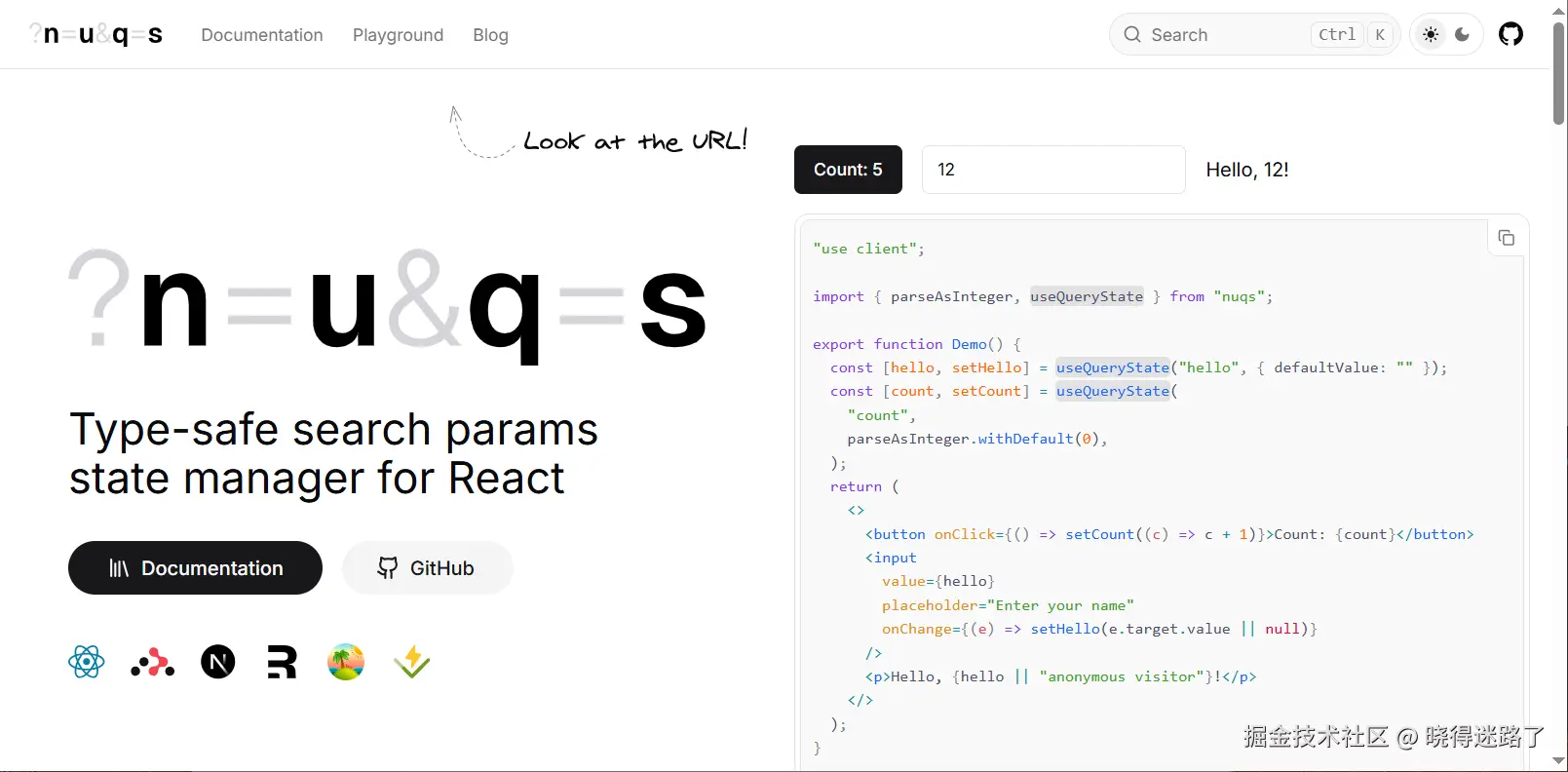
Task: Click 'useQueryState' in the import line
Action: click(1087, 296)
